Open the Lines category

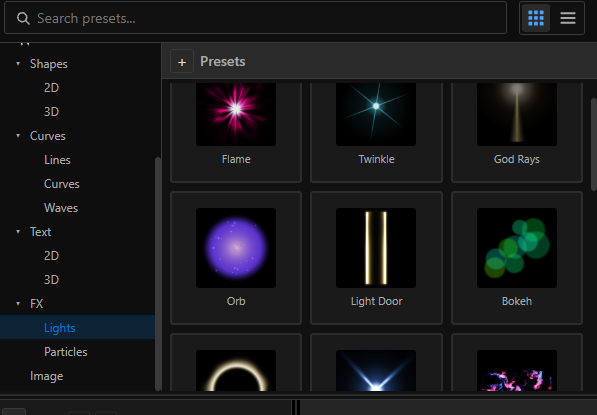[57, 160]
